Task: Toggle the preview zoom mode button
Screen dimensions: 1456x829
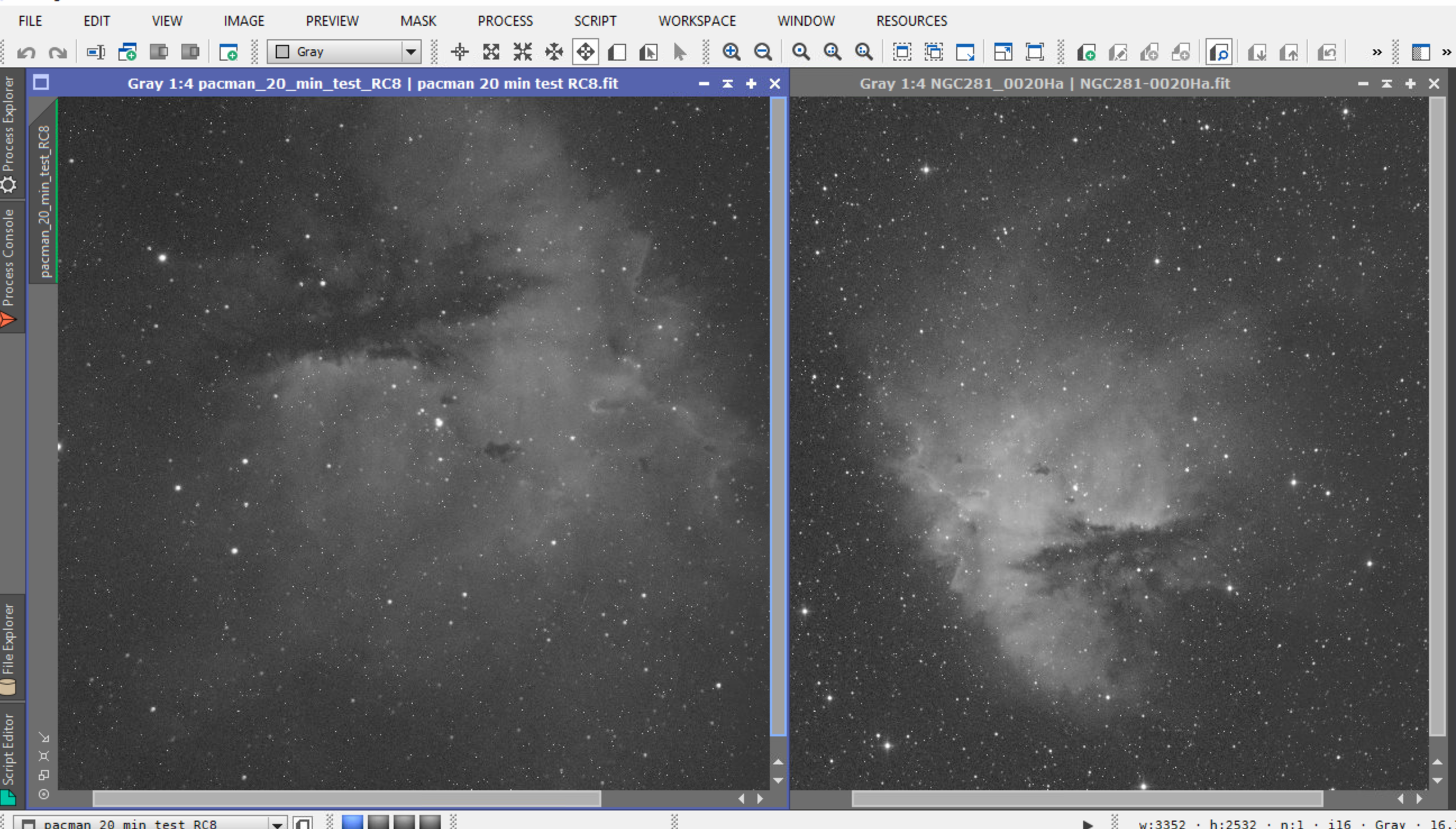Action: pyautogui.click(x=1218, y=52)
